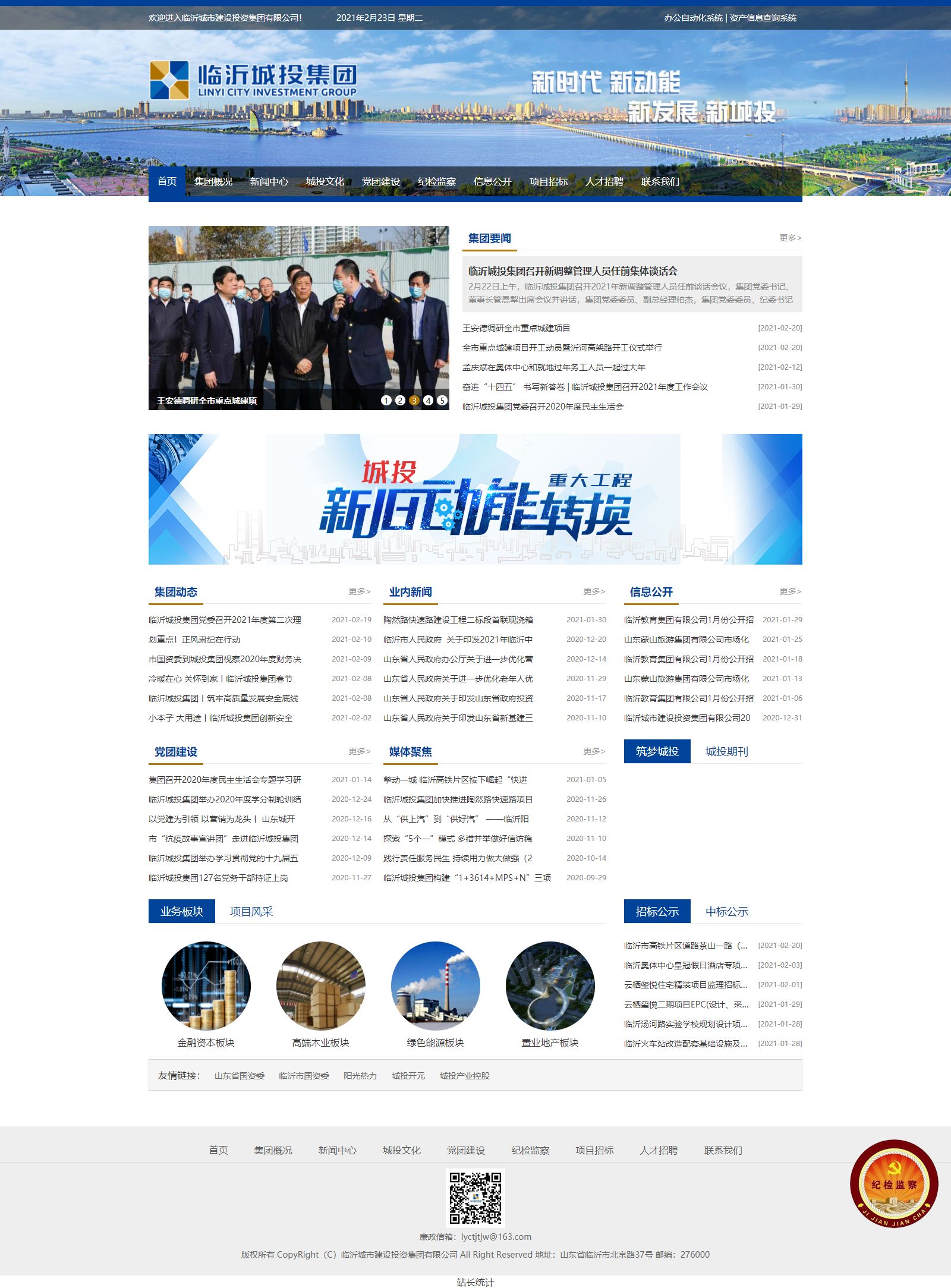
Task: Open headline 临沂城投集团召开新调整管理人员任前集体谈话会
Action: 573,271
